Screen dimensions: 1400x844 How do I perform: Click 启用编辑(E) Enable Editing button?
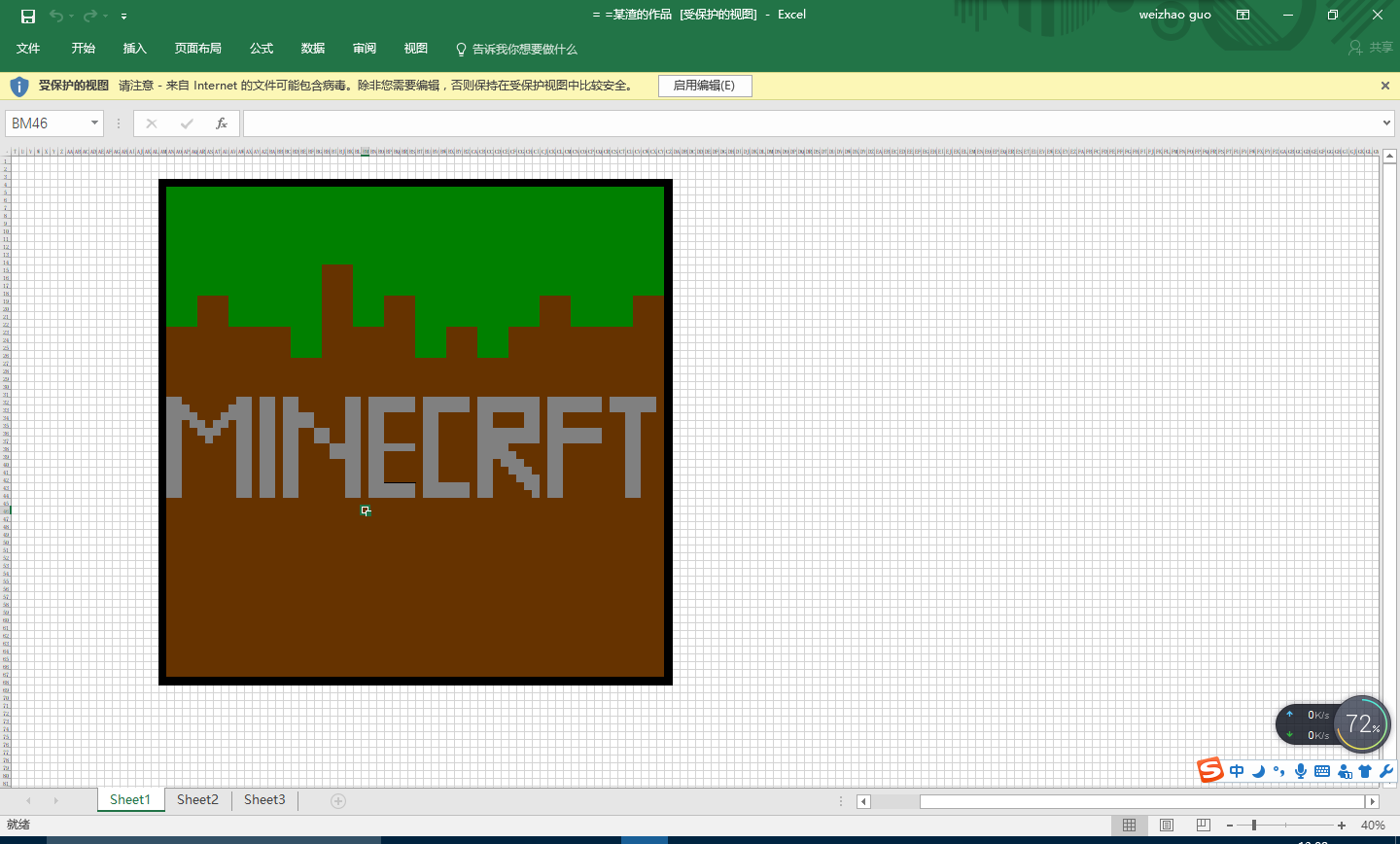coord(705,86)
